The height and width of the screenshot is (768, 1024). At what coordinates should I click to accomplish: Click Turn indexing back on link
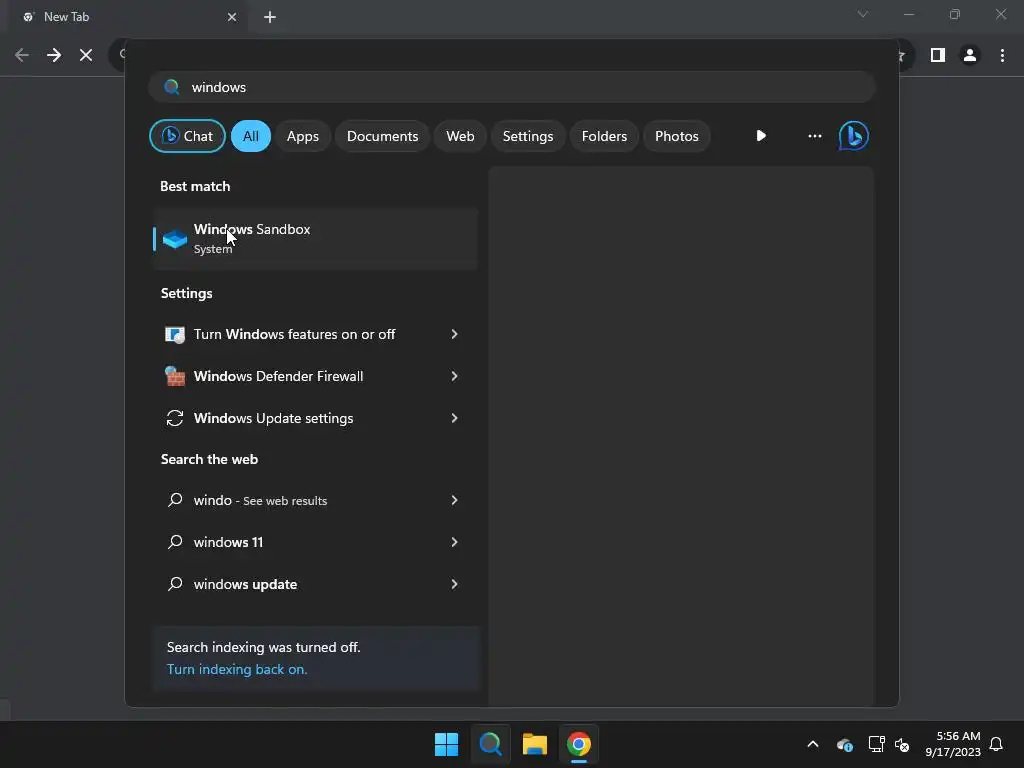[x=236, y=669]
